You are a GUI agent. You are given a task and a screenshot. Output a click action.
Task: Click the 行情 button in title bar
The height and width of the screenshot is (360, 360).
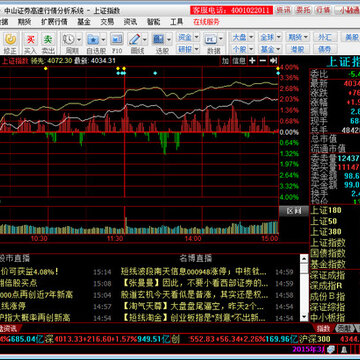click(322, 10)
